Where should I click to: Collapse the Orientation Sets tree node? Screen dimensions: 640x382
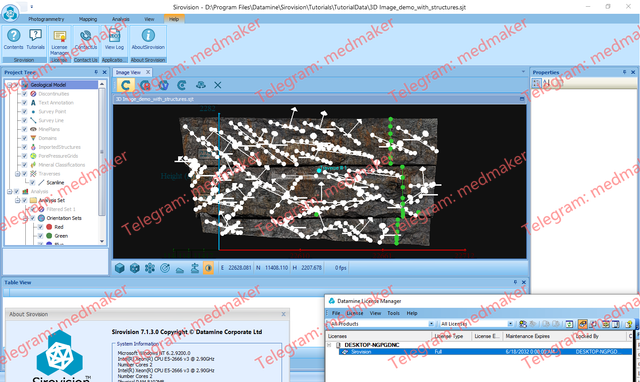25,218
